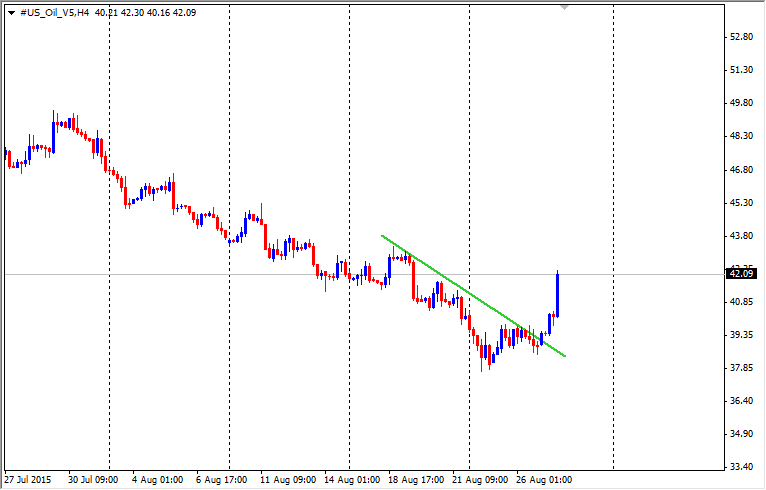The width and height of the screenshot is (766, 490).
Task: Click the 18 Aug 17:00 time label
Action: (416, 480)
